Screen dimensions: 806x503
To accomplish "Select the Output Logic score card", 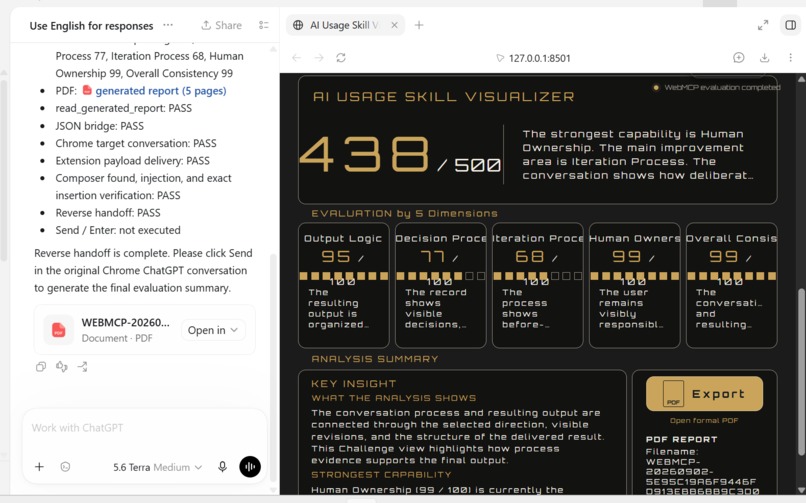I will click(343, 285).
